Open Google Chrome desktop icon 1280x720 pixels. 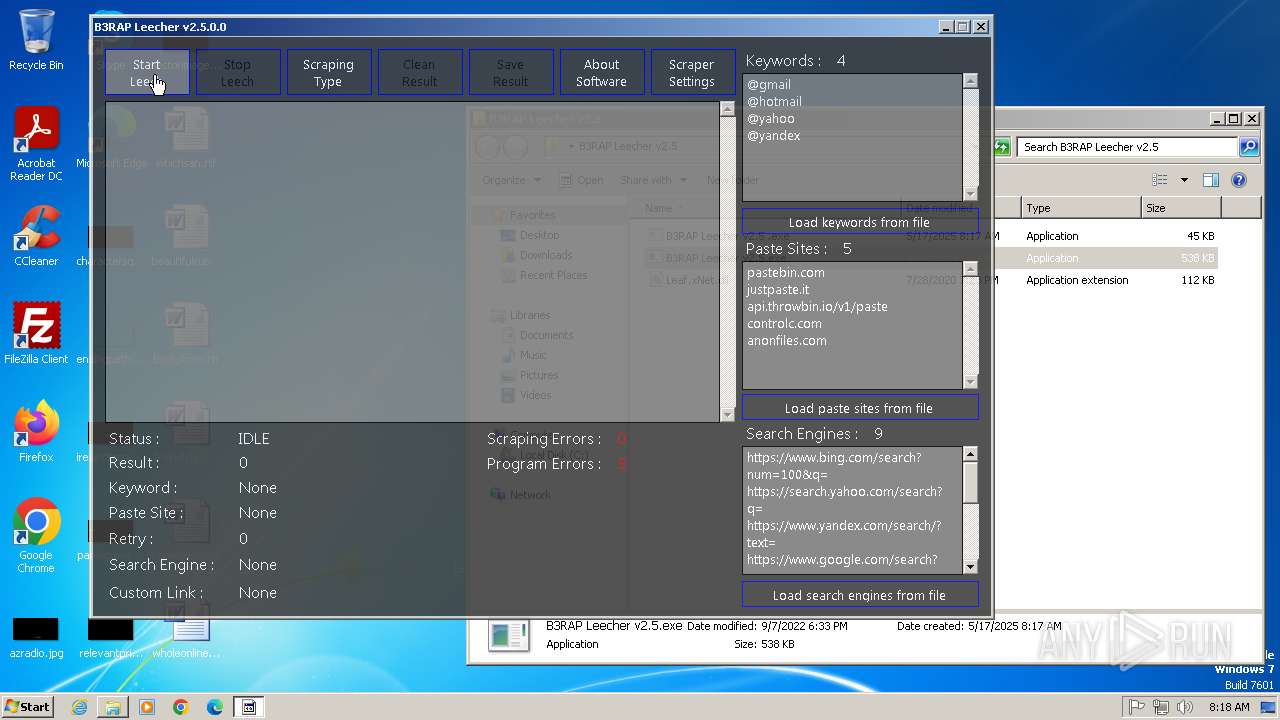click(36, 535)
